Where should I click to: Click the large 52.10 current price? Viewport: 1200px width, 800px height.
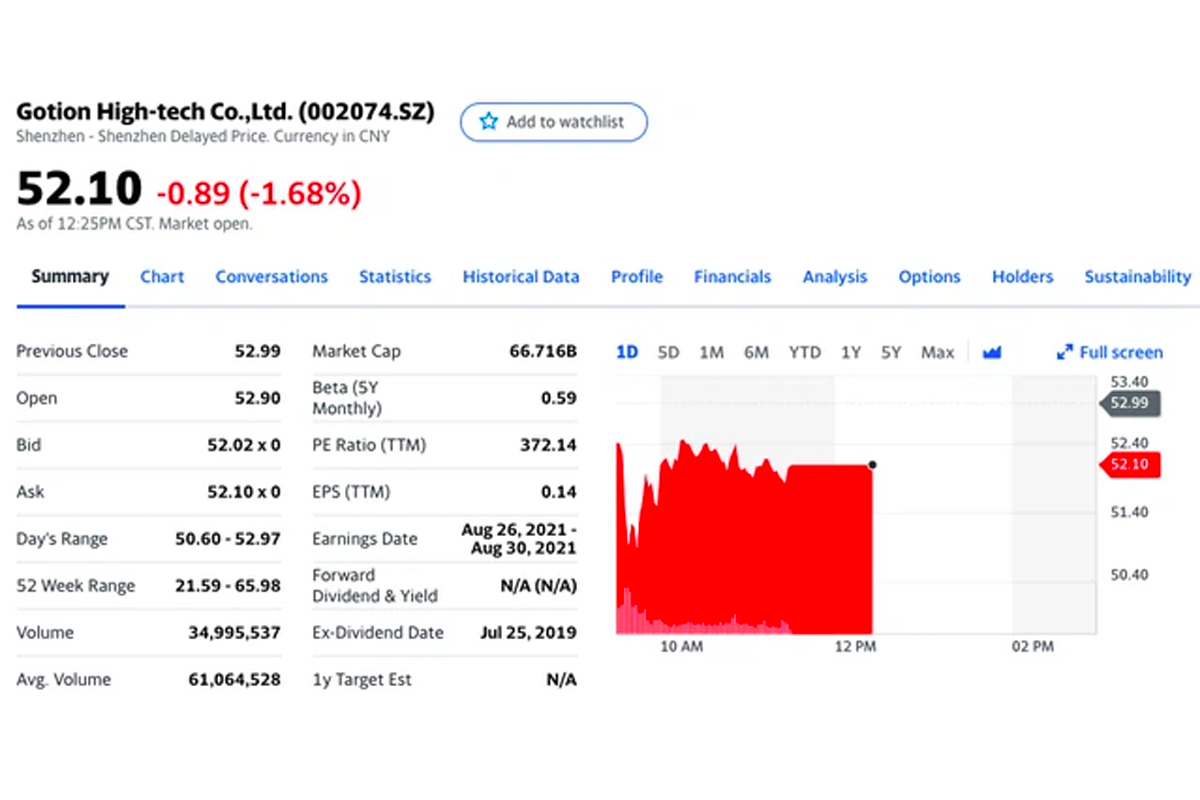coord(79,189)
